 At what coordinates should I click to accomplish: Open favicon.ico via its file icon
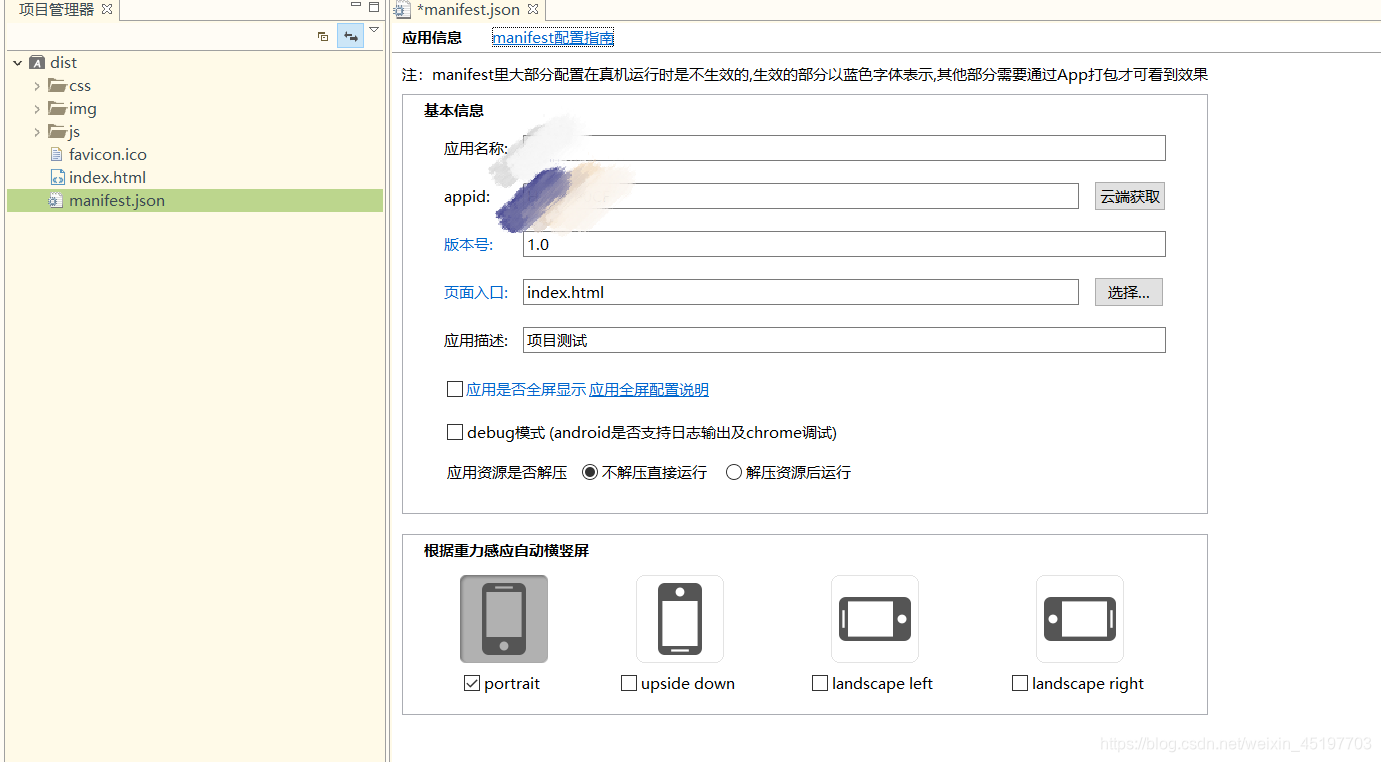coord(56,154)
